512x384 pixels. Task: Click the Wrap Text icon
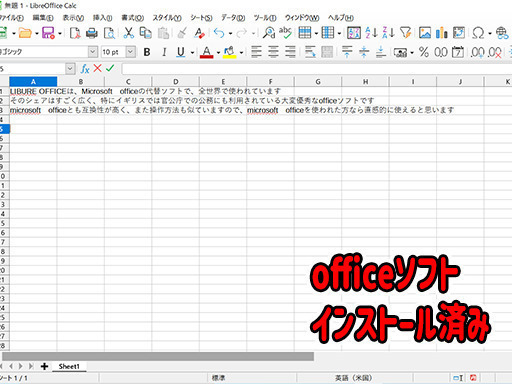tap(310, 52)
